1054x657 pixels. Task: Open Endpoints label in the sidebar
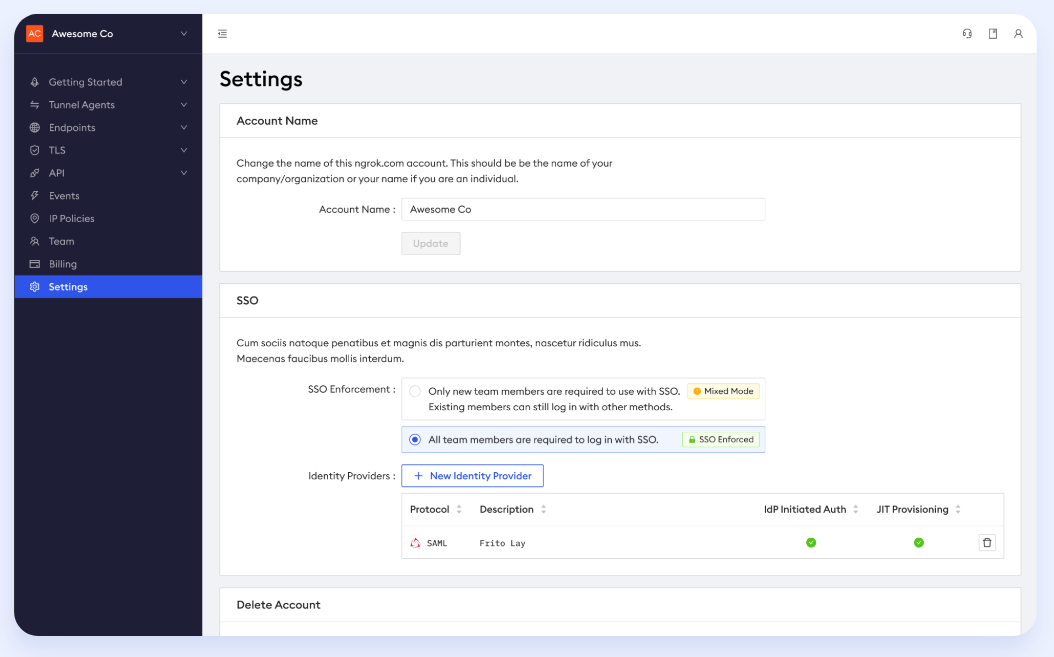pos(72,128)
